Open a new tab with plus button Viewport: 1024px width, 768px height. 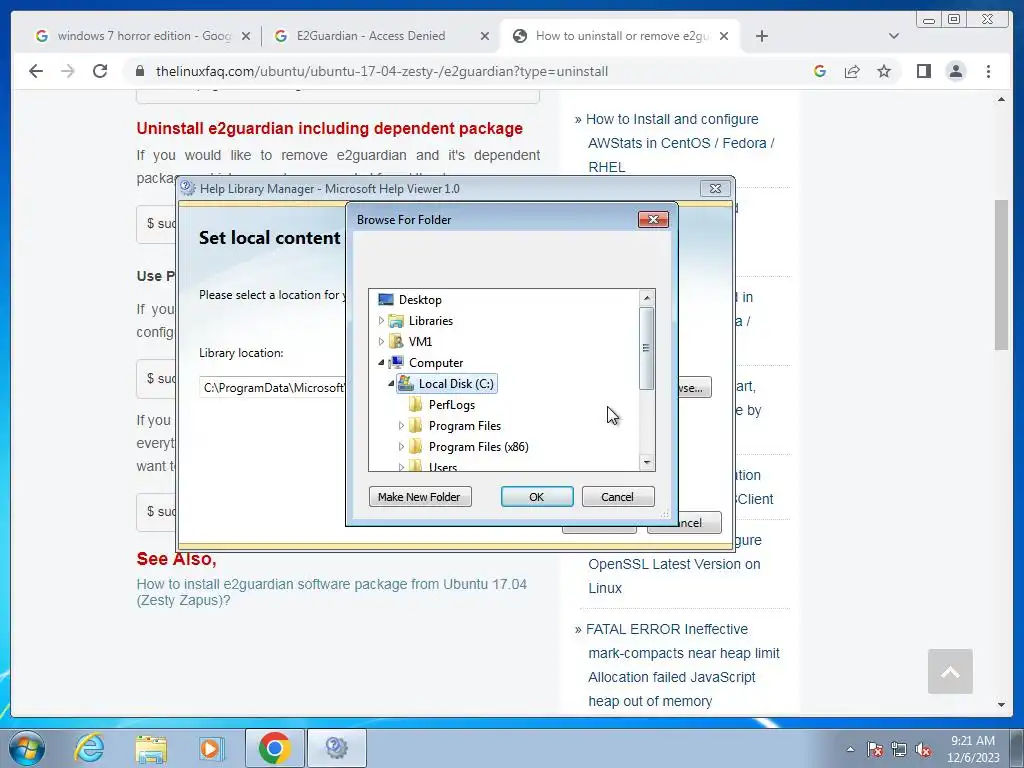tap(761, 36)
